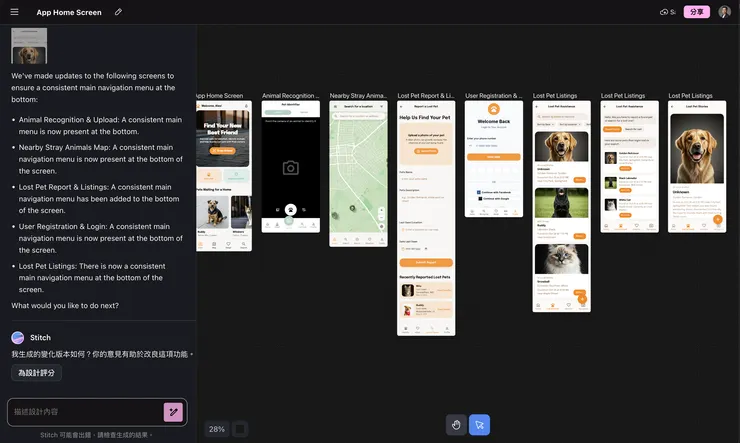The image size is (740, 443).
Task: Click the white cat photo in Lost Pet Assistance list
Action: pyautogui.click(x=561, y=259)
